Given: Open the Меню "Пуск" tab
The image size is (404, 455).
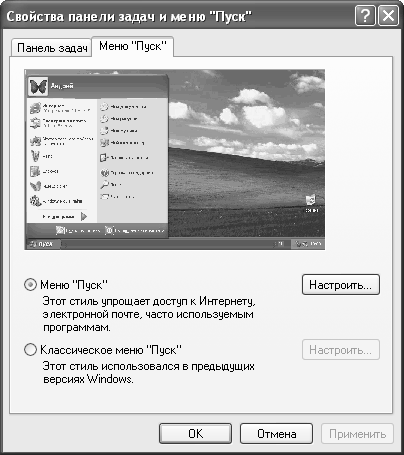Looking at the screenshot, I should (133, 46).
